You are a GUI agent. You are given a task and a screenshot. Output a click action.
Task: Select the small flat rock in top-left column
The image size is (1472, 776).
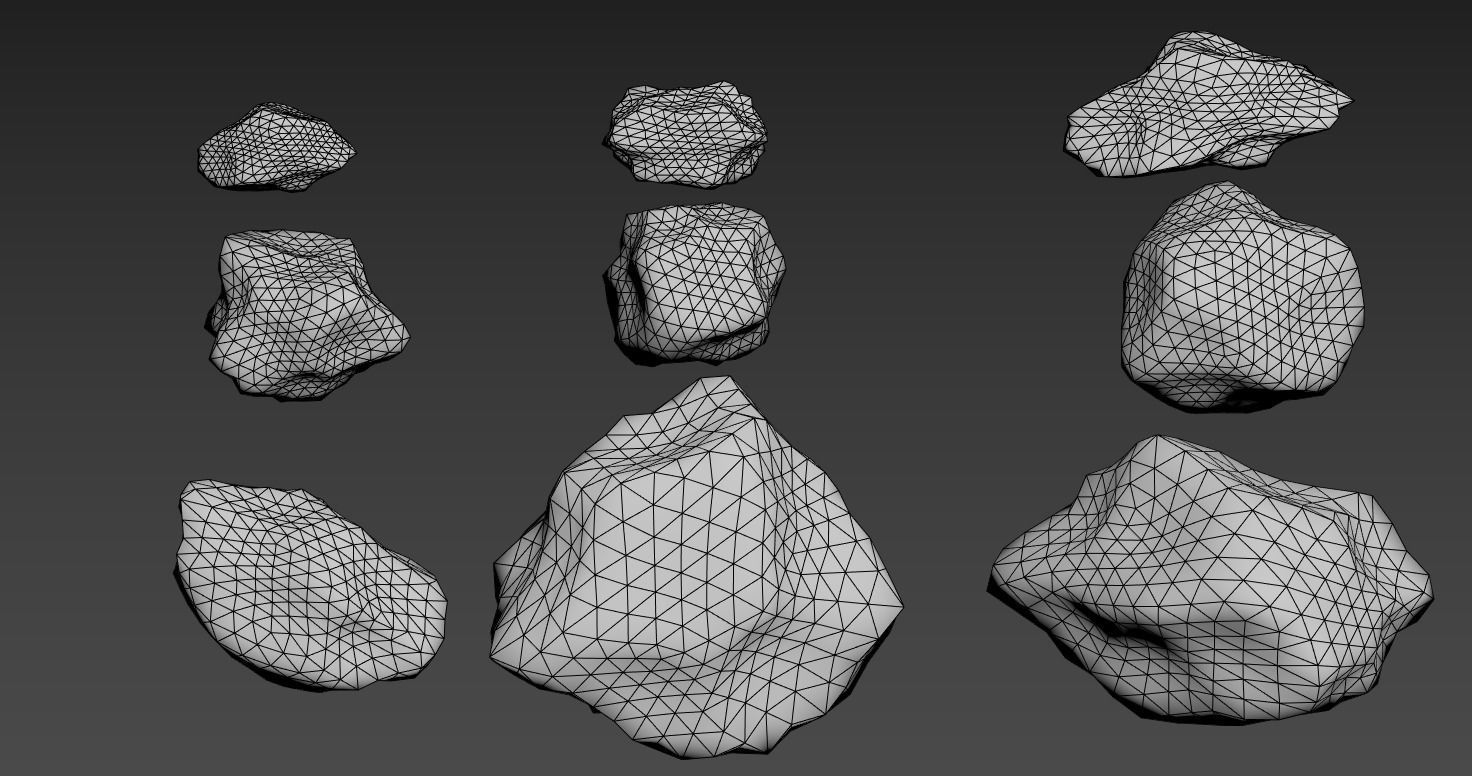click(276, 147)
